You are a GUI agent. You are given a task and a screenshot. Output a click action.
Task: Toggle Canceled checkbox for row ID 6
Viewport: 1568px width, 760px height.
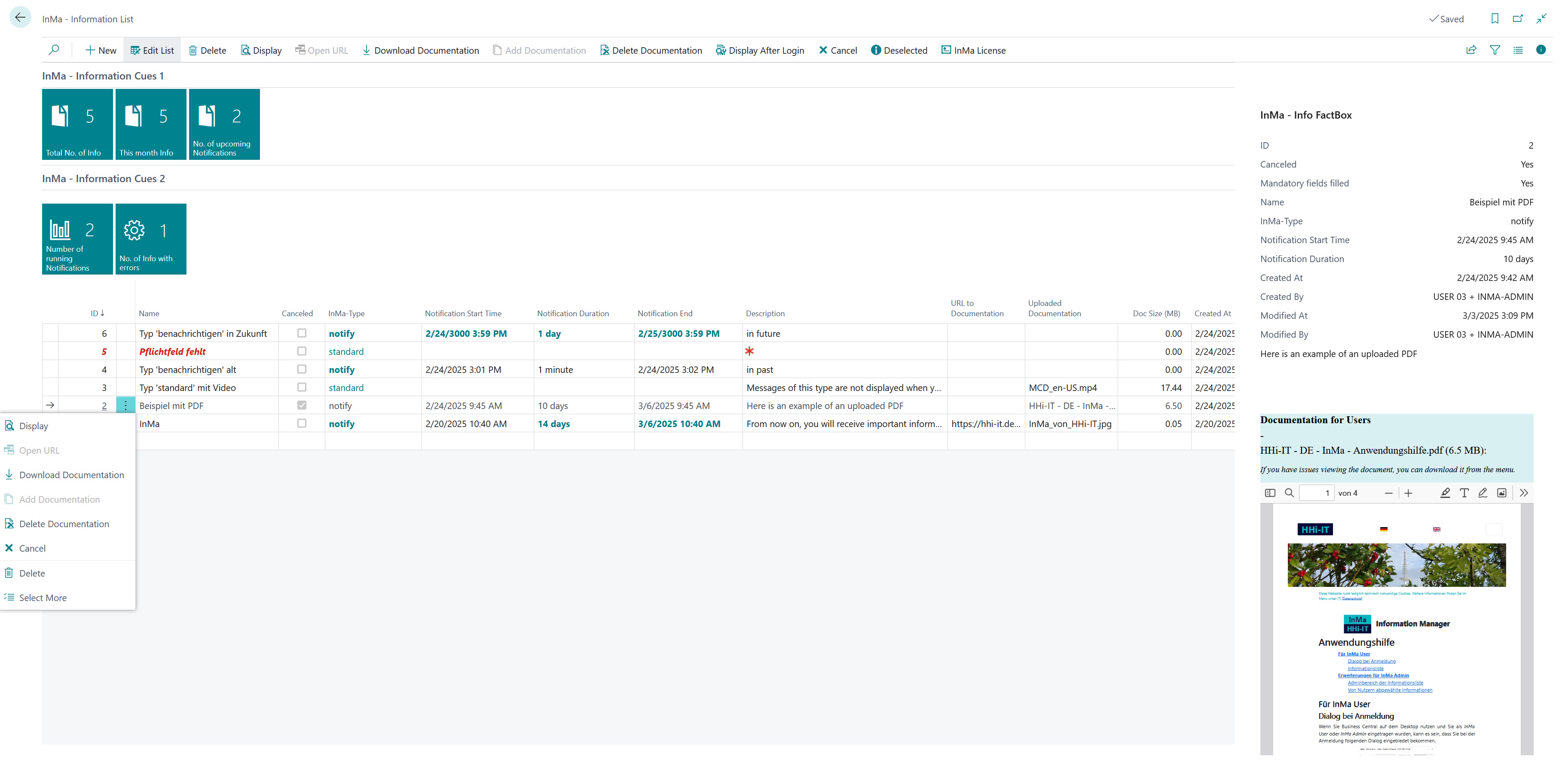tap(301, 333)
